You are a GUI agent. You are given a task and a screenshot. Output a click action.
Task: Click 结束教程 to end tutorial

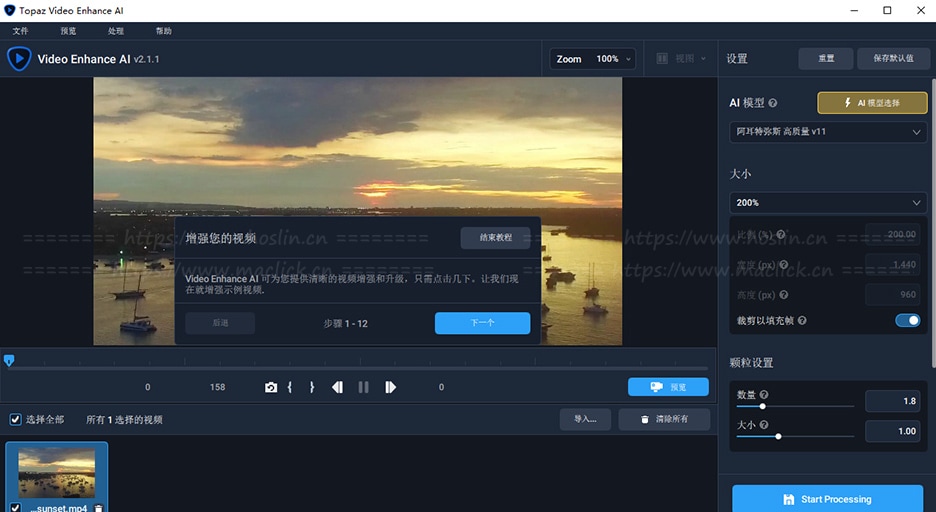(495, 238)
